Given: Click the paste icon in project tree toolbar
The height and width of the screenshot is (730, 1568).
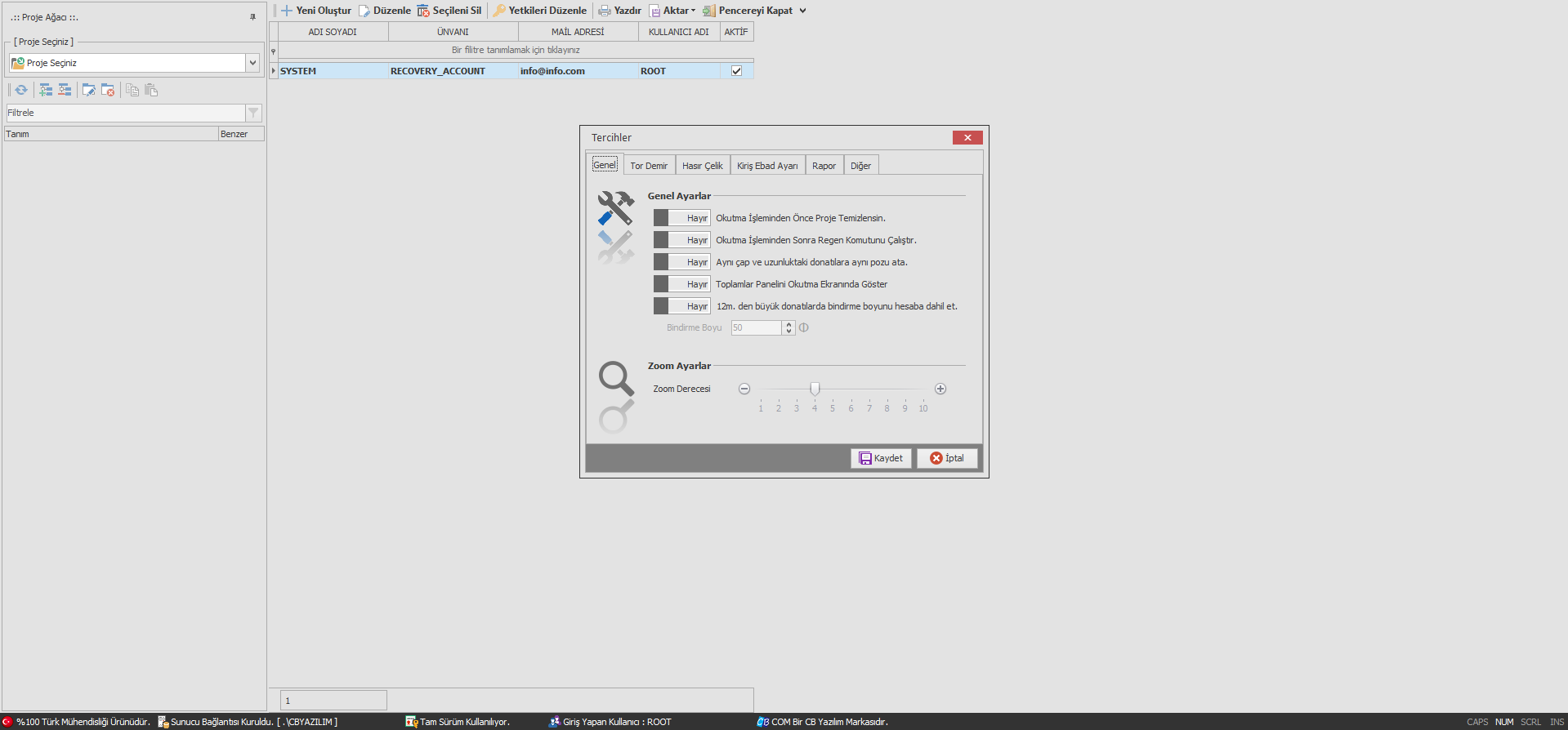Looking at the screenshot, I should (x=151, y=90).
